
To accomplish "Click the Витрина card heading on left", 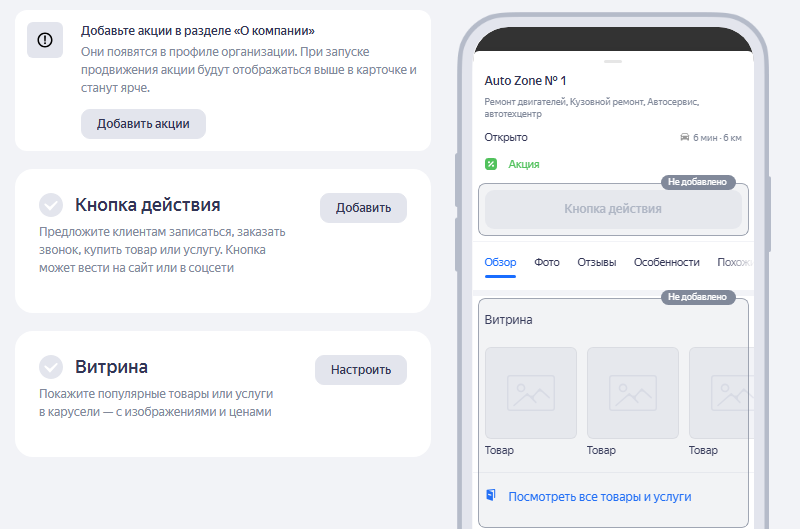I will pos(111,367).
